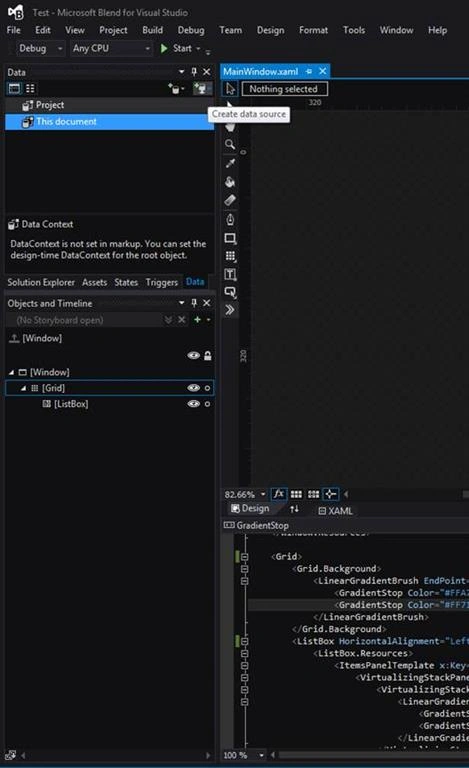The image size is (469, 768).
Task: Open the Design menu
Action: pyautogui.click(x=270, y=30)
